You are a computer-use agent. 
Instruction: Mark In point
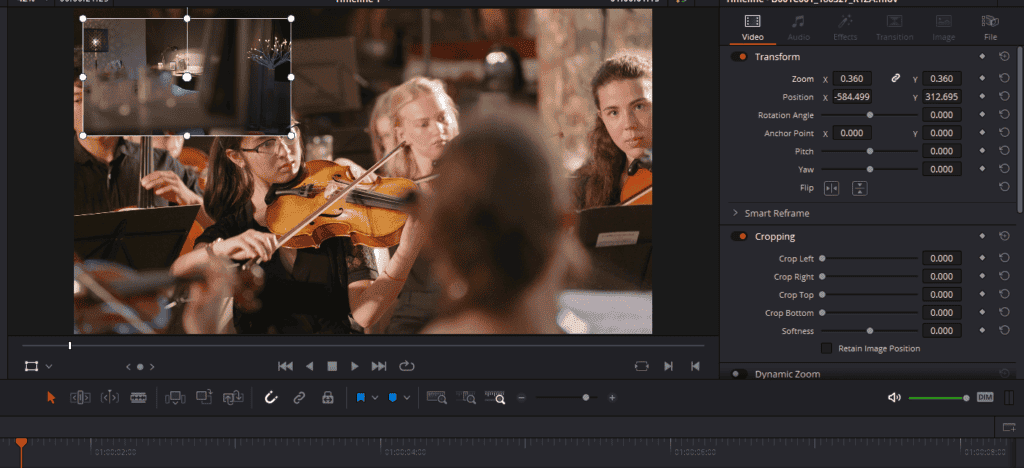point(668,366)
